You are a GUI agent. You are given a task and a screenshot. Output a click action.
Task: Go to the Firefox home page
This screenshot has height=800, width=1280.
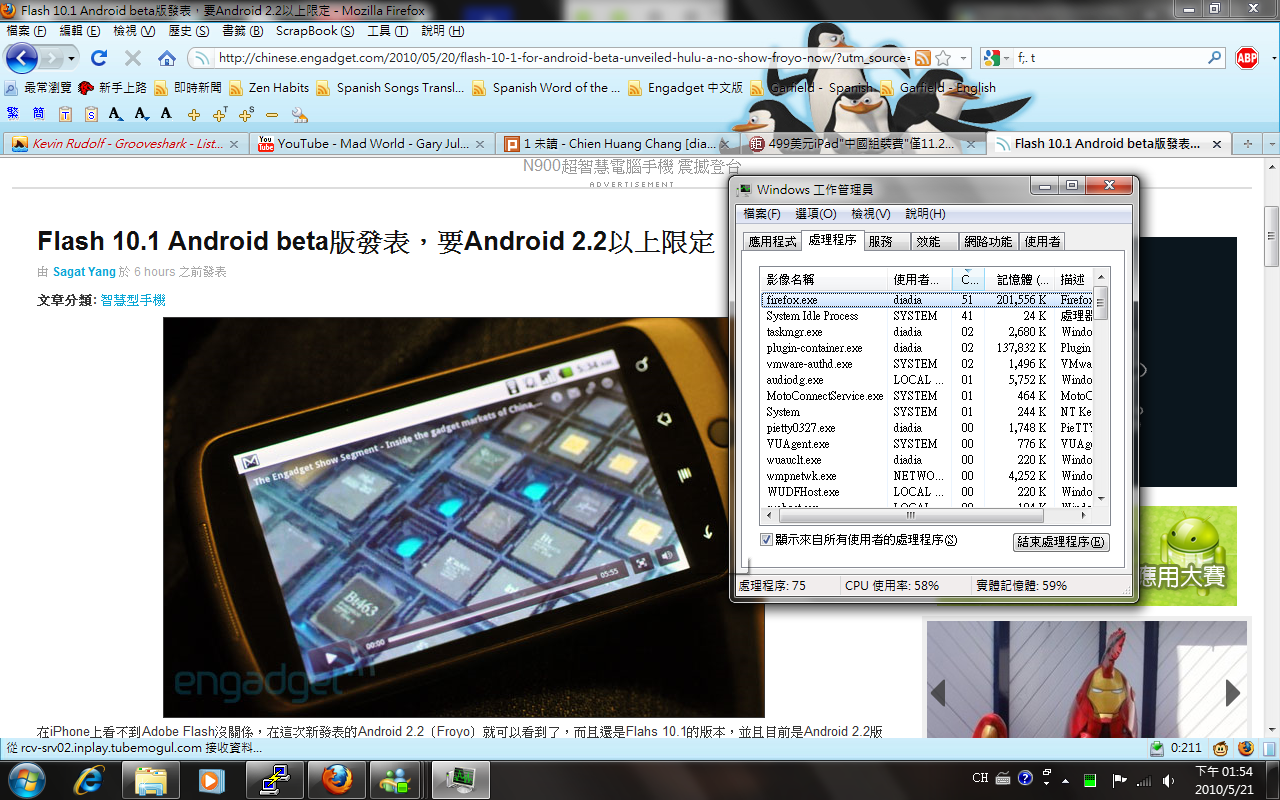pos(167,58)
